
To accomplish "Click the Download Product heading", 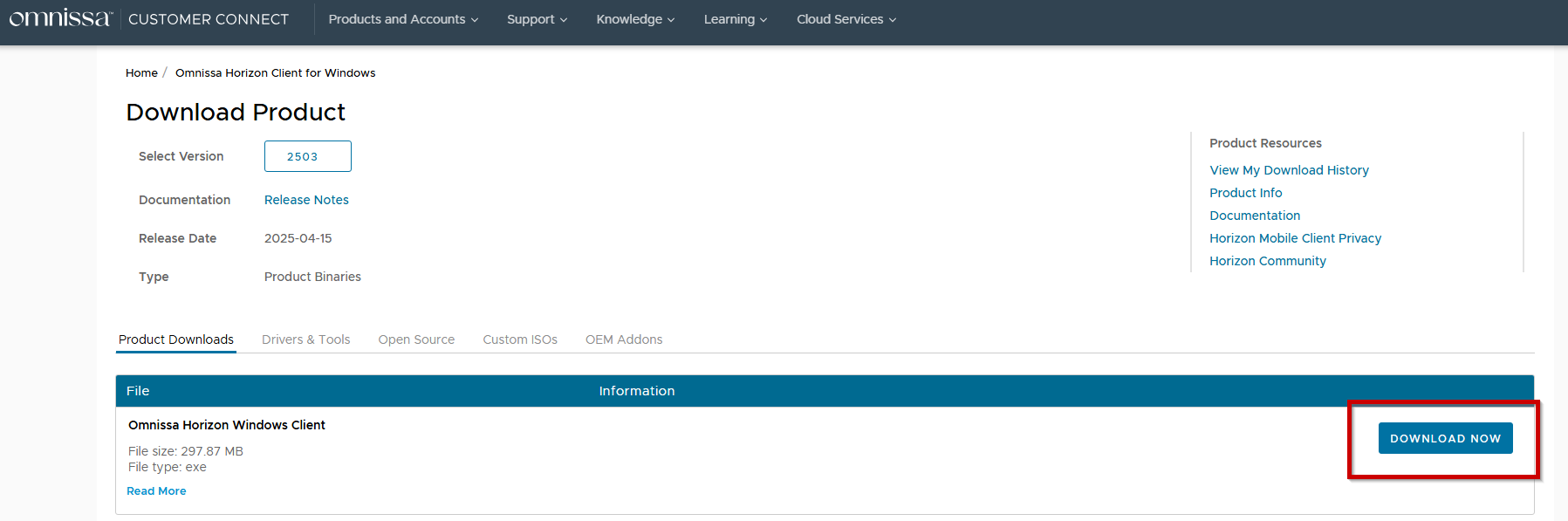I will click(236, 113).
